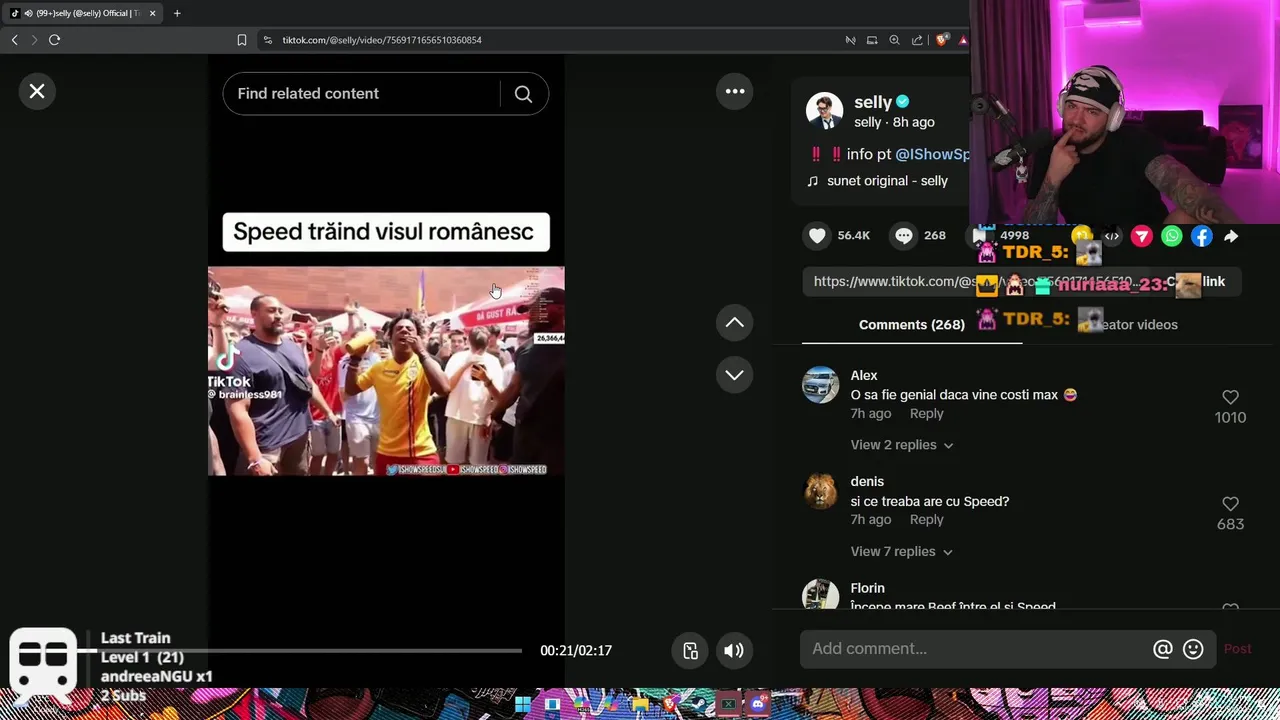Like the video with the heart icon
The height and width of the screenshot is (720, 1280).
817,235
